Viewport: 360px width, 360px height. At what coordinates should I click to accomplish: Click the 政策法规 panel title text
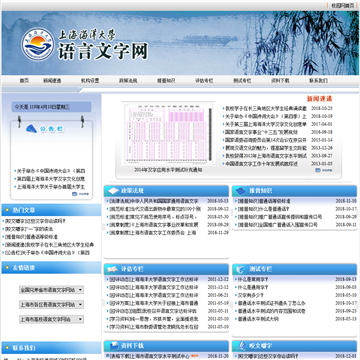point(132,191)
